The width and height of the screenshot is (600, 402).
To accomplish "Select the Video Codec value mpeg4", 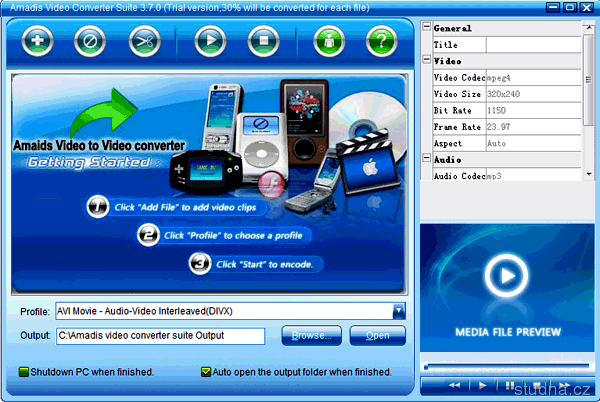I will coord(534,78).
